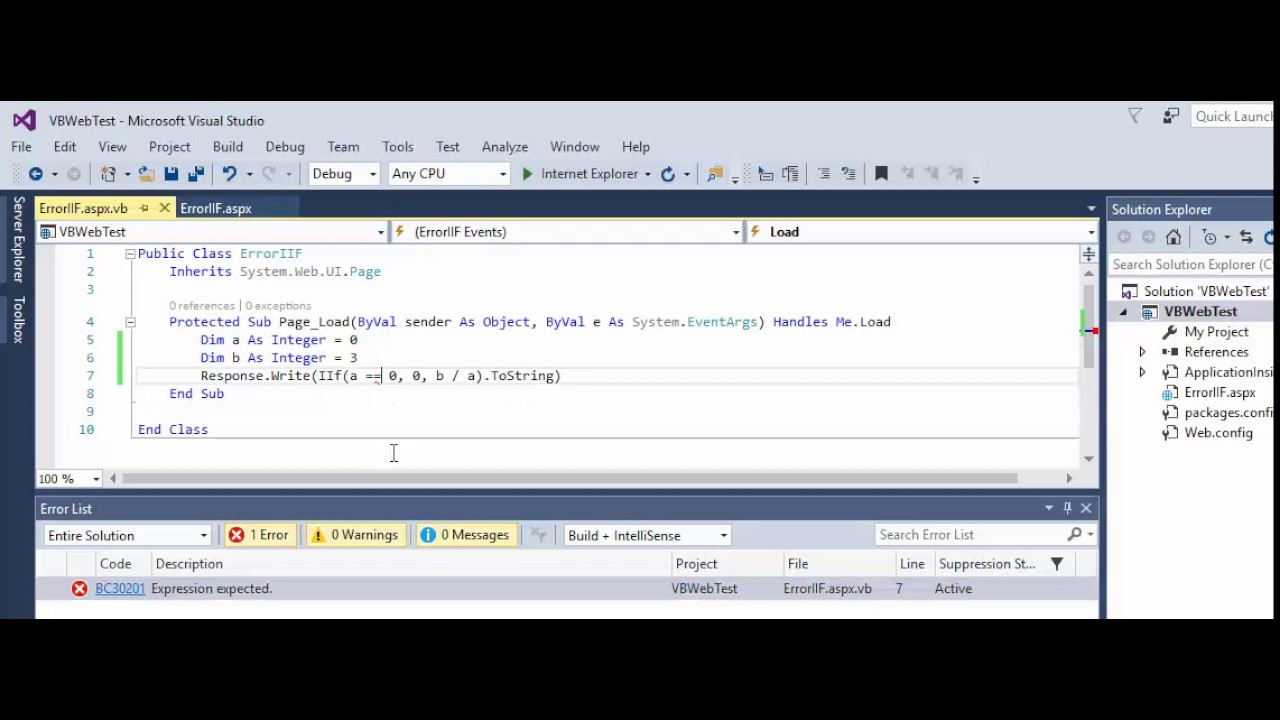The width and height of the screenshot is (1280, 720).
Task: Open the Internet Explorer browser dropdown arrow
Action: point(648,174)
